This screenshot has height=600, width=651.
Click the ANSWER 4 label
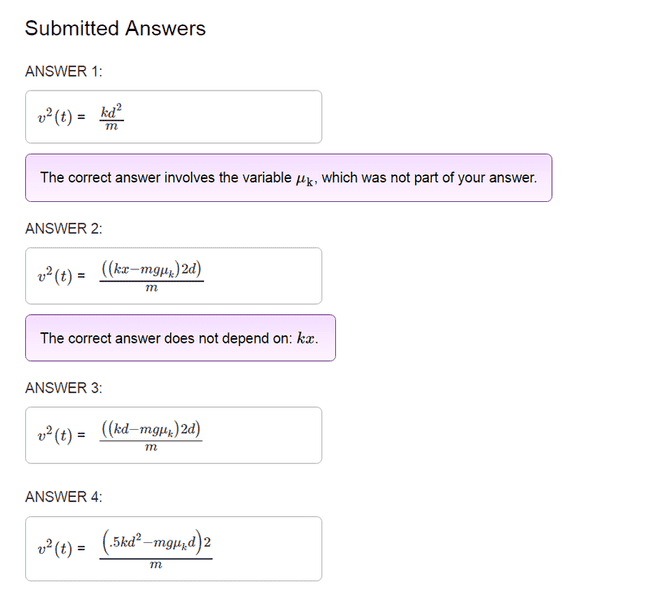coord(63,497)
